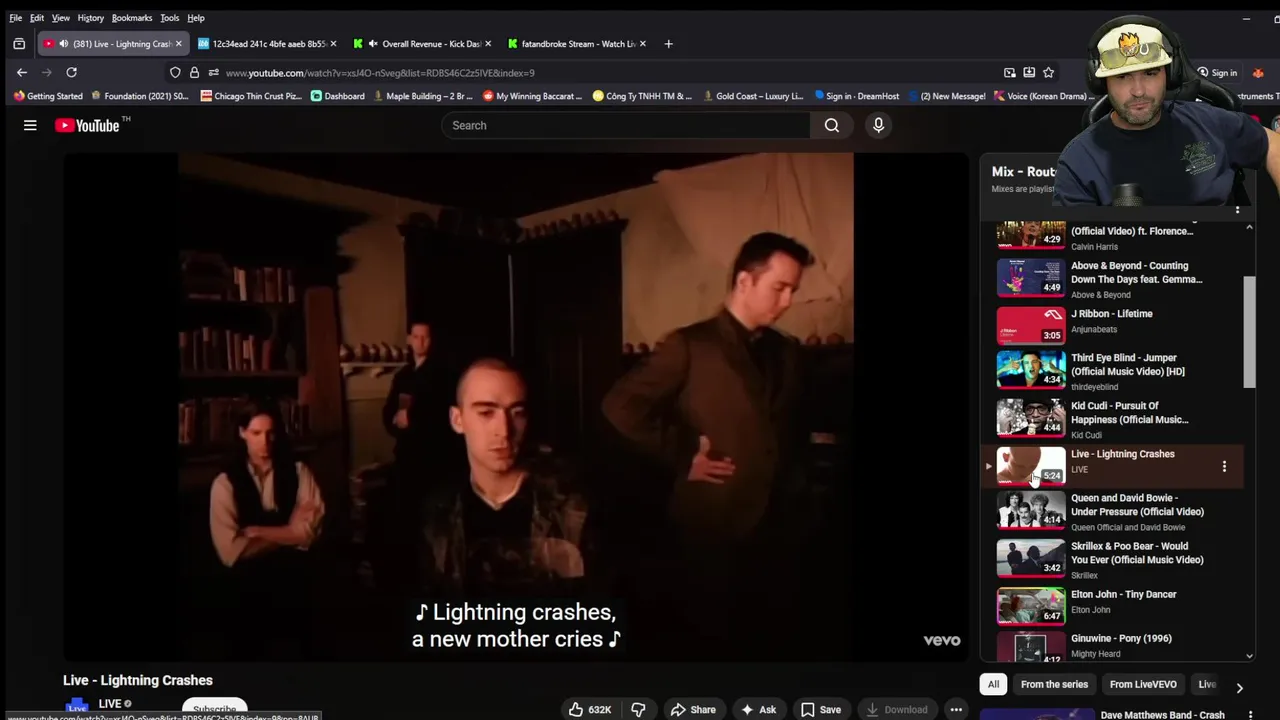
Task: Open the Dashboard bookmark
Action: pyautogui.click(x=338, y=96)
